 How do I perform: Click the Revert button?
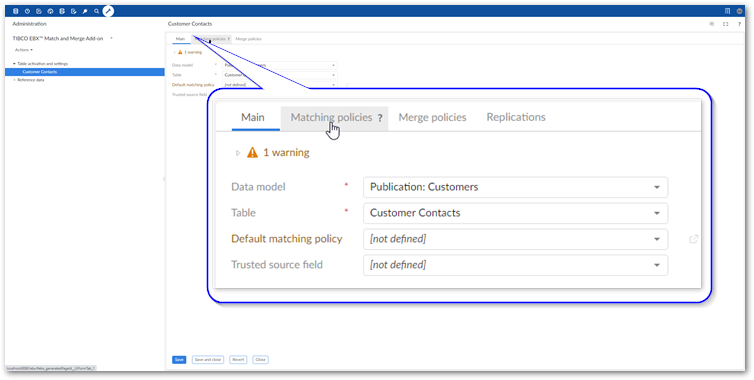tap(238, 360)
